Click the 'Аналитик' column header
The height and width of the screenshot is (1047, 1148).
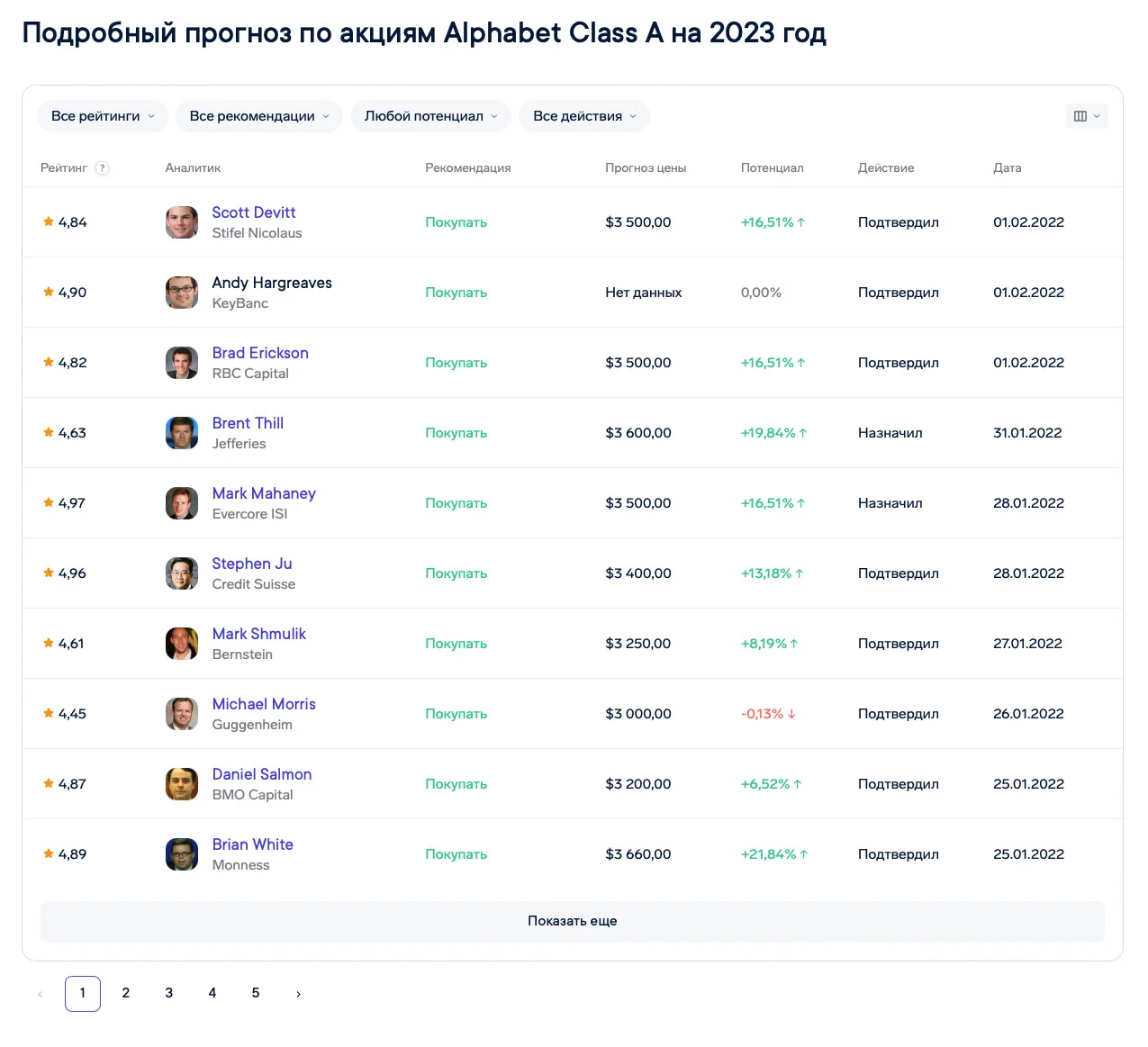click(194, 168)
